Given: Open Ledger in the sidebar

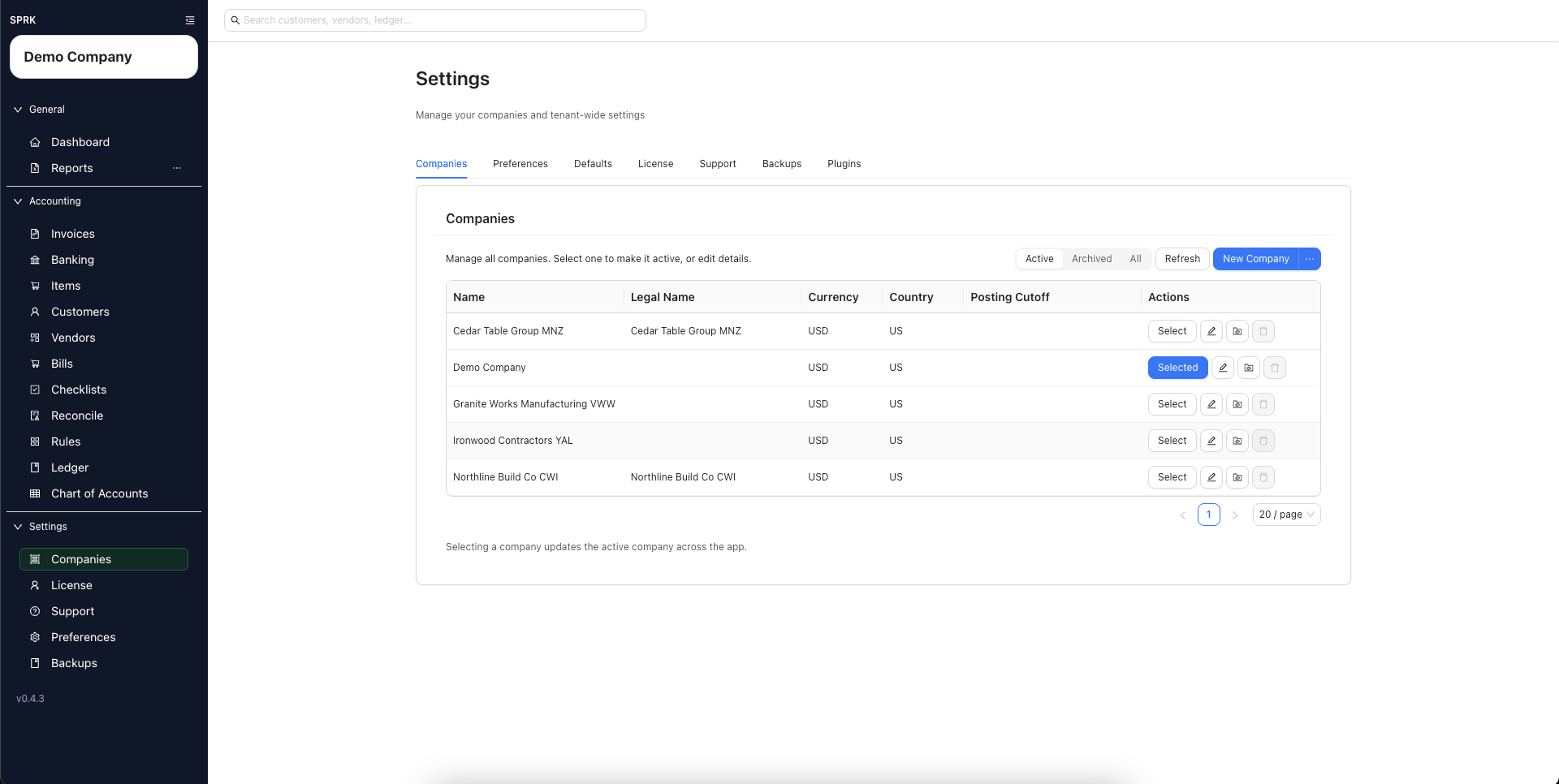Looking at the screenshot, I should 104,467.
